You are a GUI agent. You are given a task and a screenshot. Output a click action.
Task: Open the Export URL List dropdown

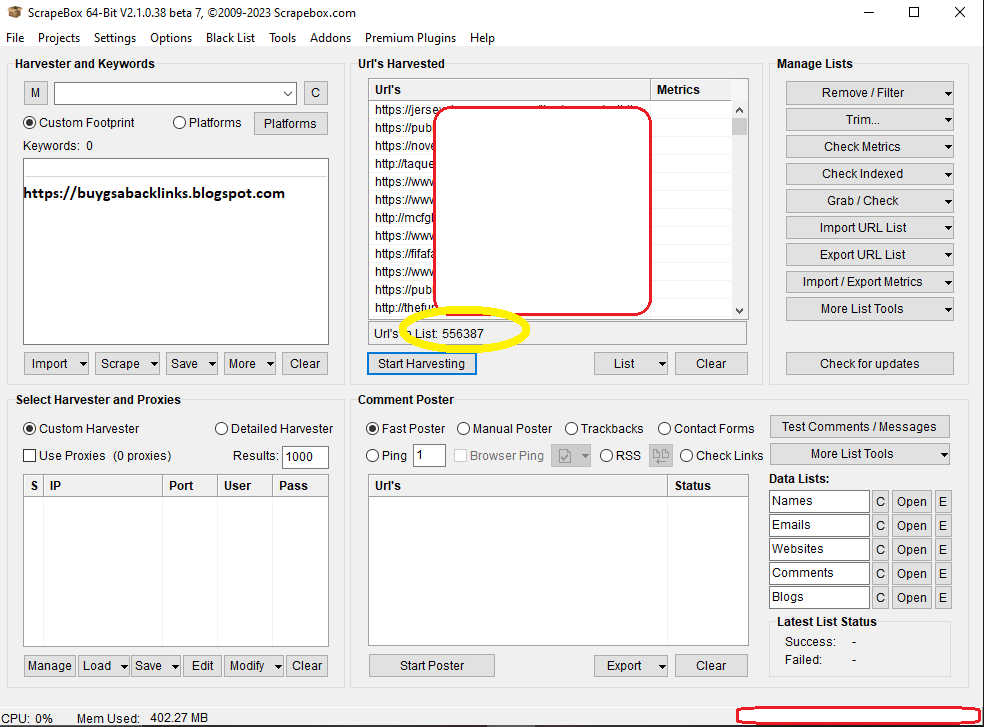(x=948, y=256)
